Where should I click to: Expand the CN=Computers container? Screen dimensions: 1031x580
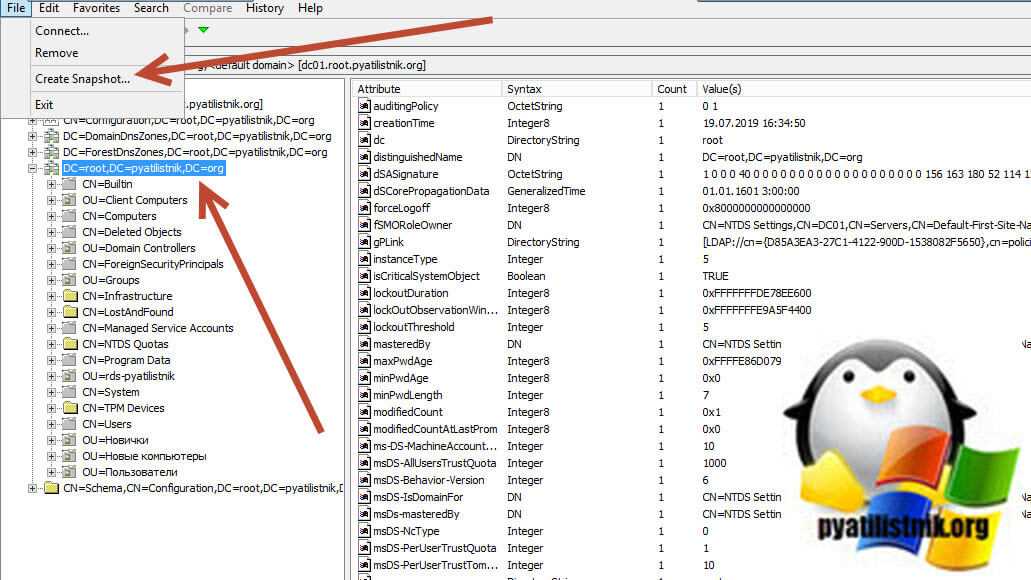click(x=51, y=216)
